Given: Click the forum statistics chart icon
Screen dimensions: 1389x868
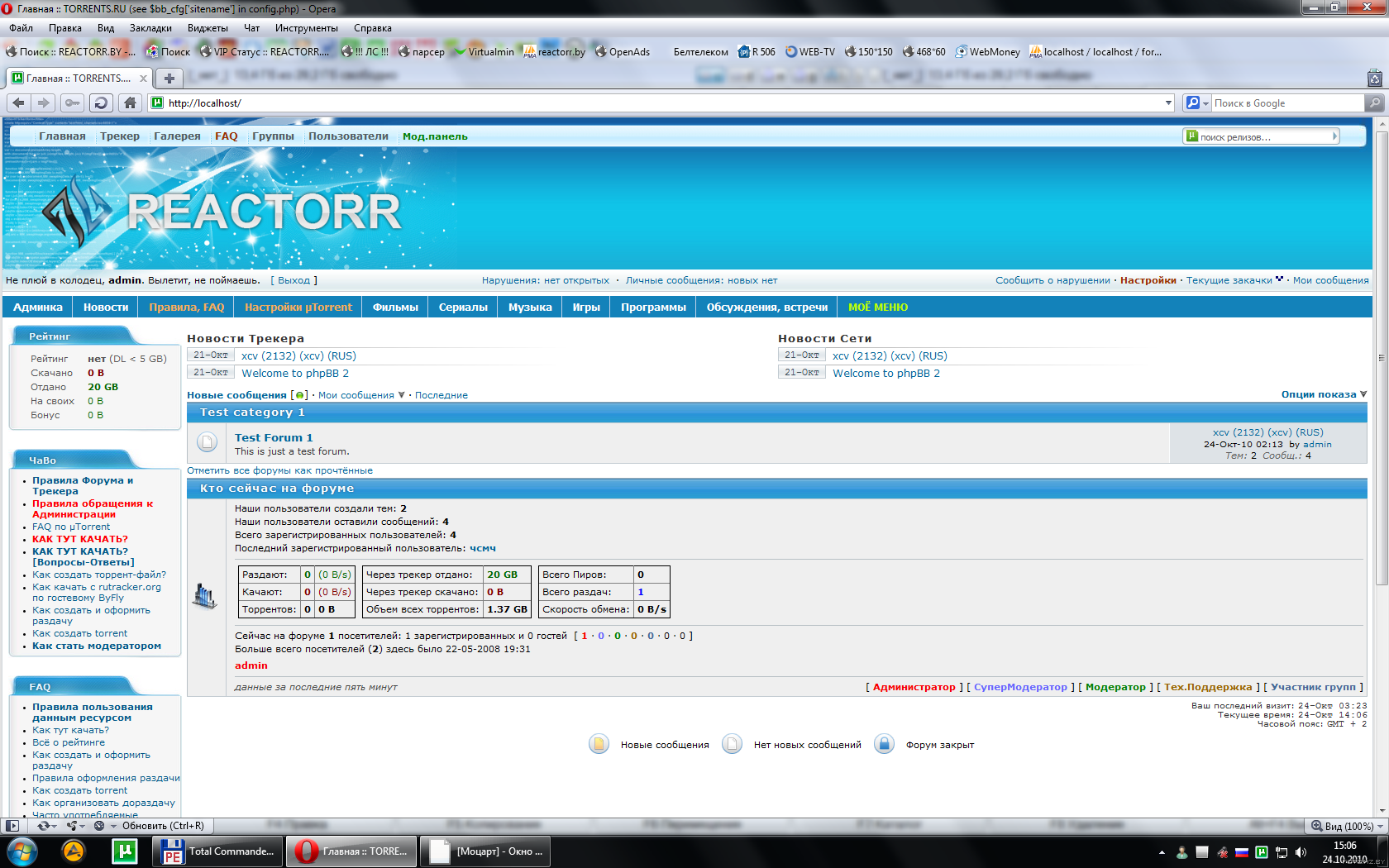Looking at the screenshot, I should [204, 595].
